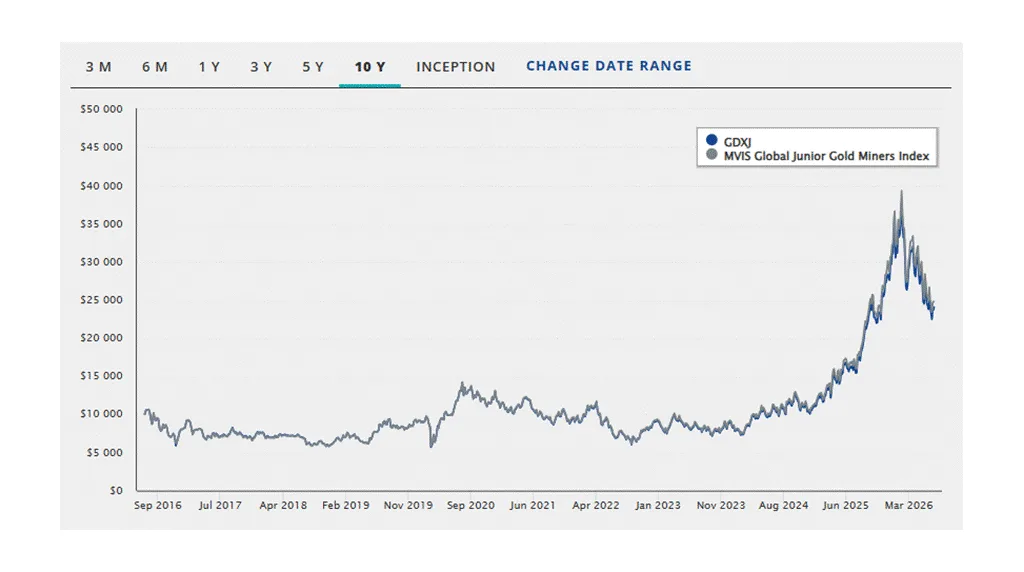Image resolution: width=1024 pixels, height=572 pixels.
Task: Click the $15 000 y-axis label
Action: [x=101, y=375]
